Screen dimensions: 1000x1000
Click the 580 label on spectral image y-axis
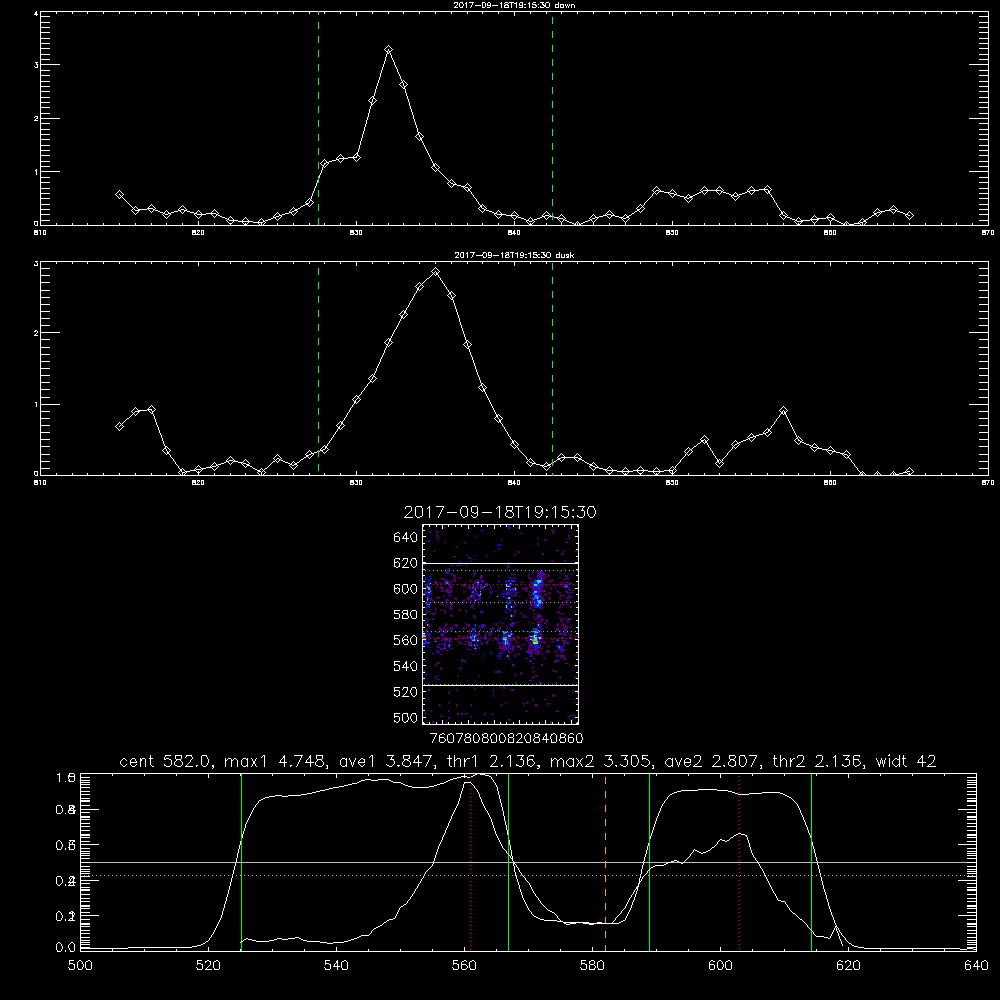[405, 615]
